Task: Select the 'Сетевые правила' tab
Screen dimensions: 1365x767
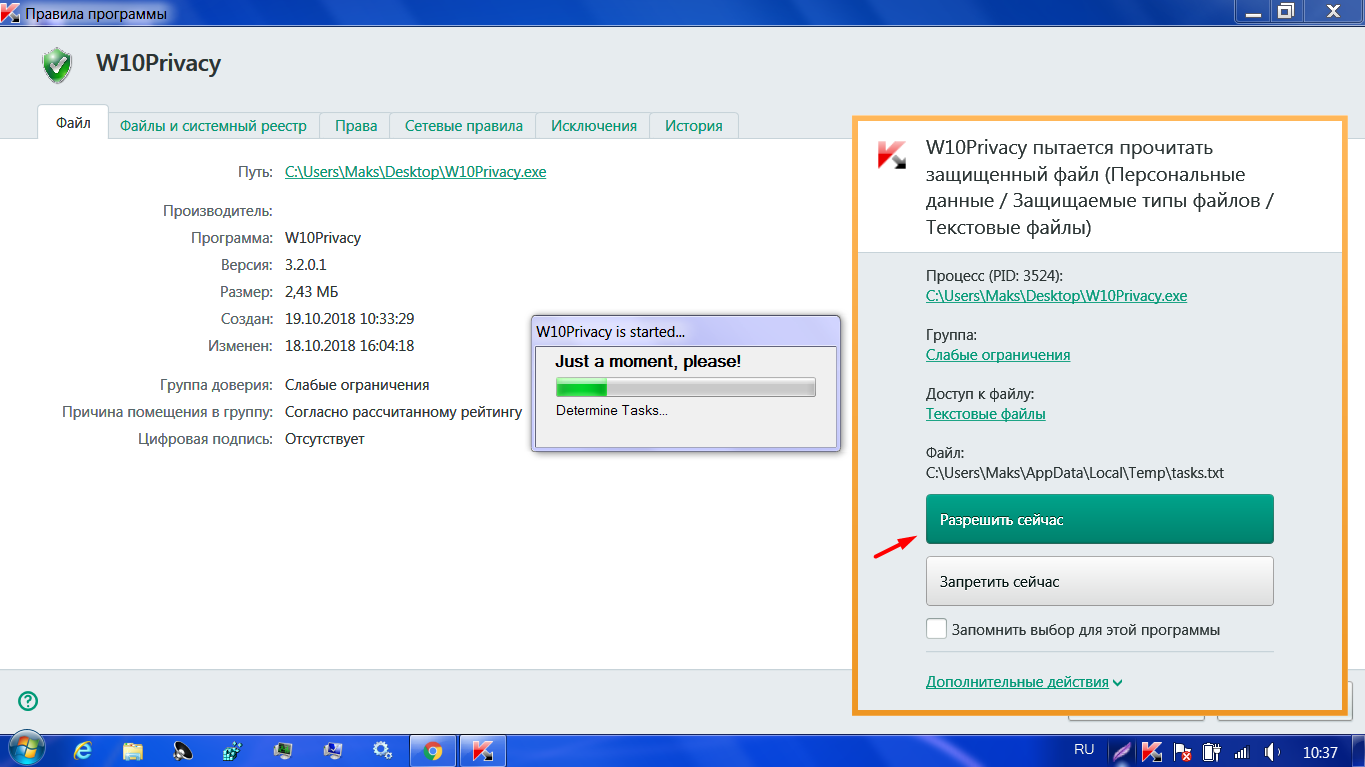Action: (x=464, y=126)
